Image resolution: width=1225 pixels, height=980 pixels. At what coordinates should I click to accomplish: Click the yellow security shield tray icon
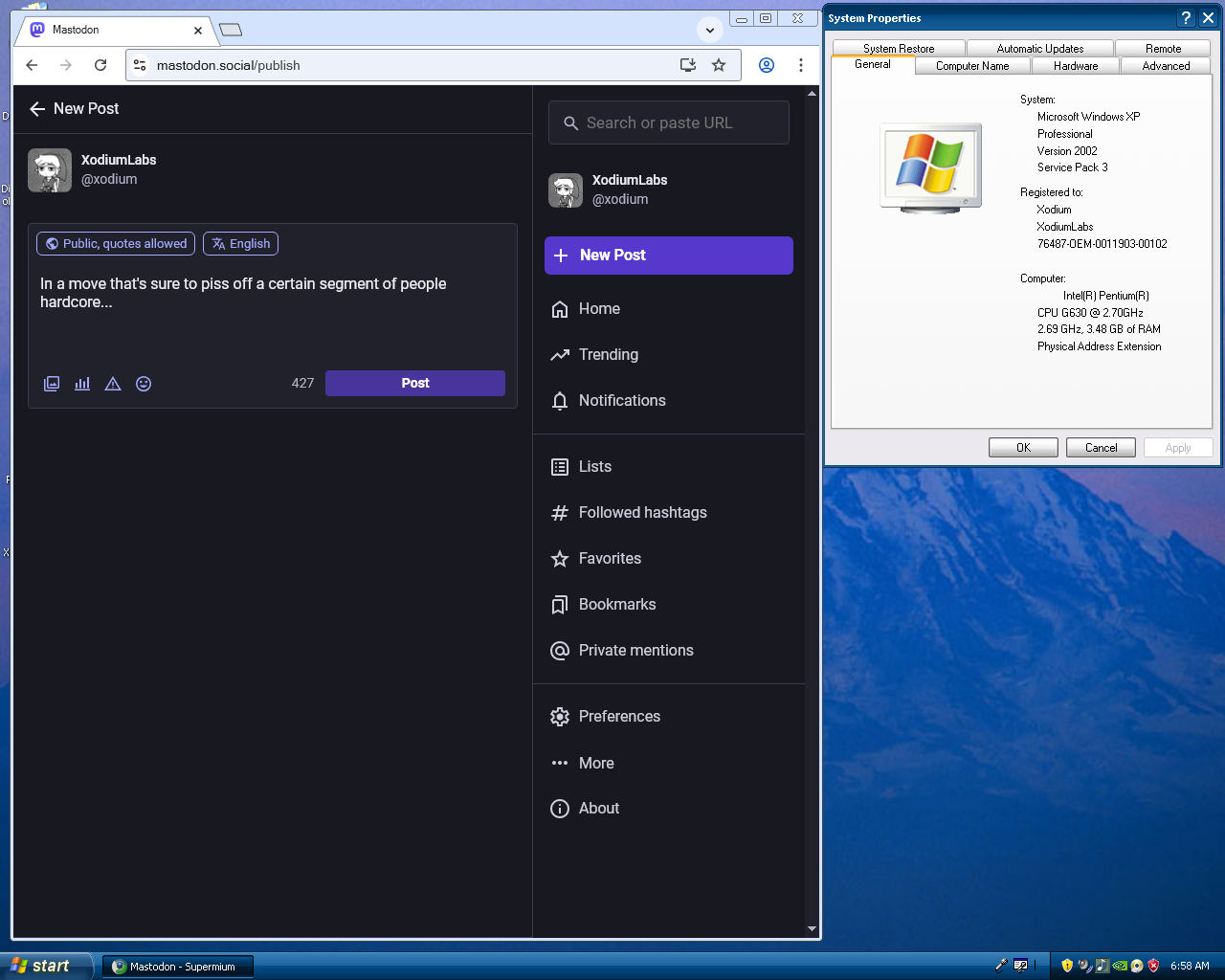[x=1067, y=966]
